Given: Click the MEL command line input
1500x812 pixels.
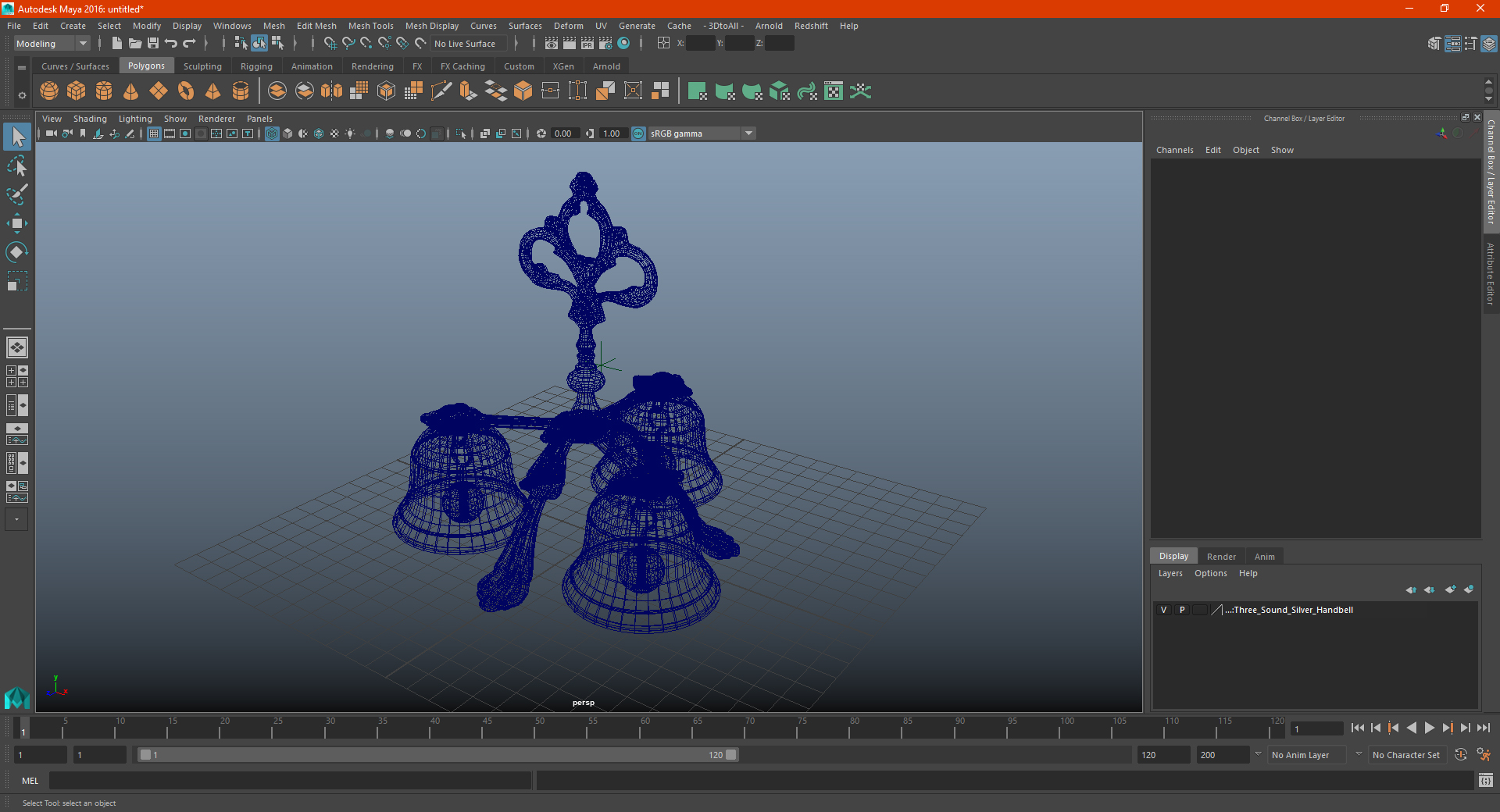Looking at the screenshot, I should [291, 780].
